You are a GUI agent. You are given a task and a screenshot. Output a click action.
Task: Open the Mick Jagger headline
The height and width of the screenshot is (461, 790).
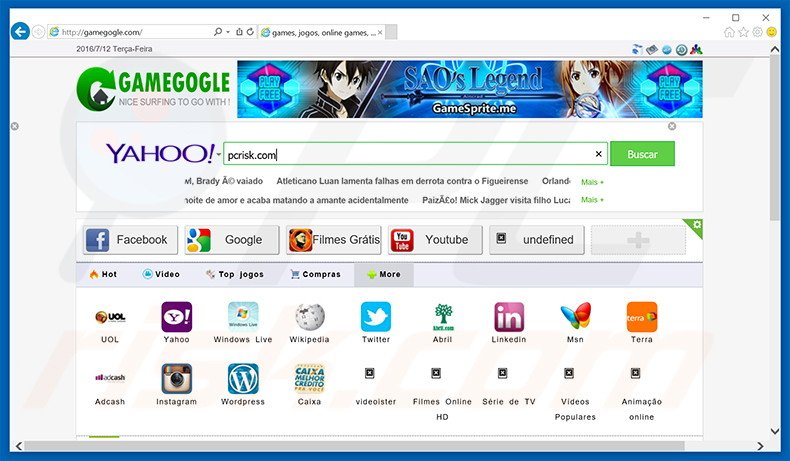pos(496,200)
